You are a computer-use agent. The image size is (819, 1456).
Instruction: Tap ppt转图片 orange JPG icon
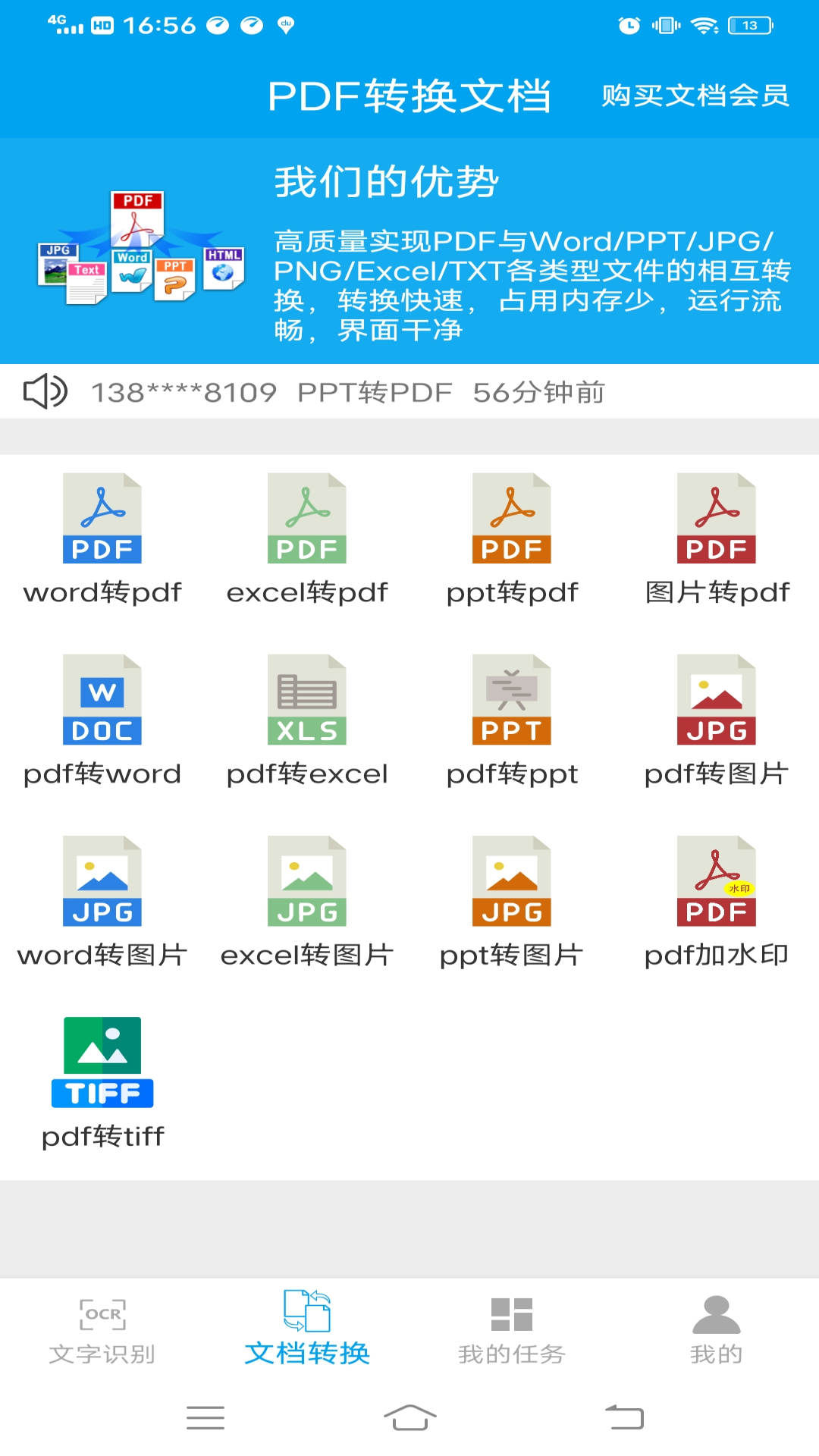click(512, 881)
